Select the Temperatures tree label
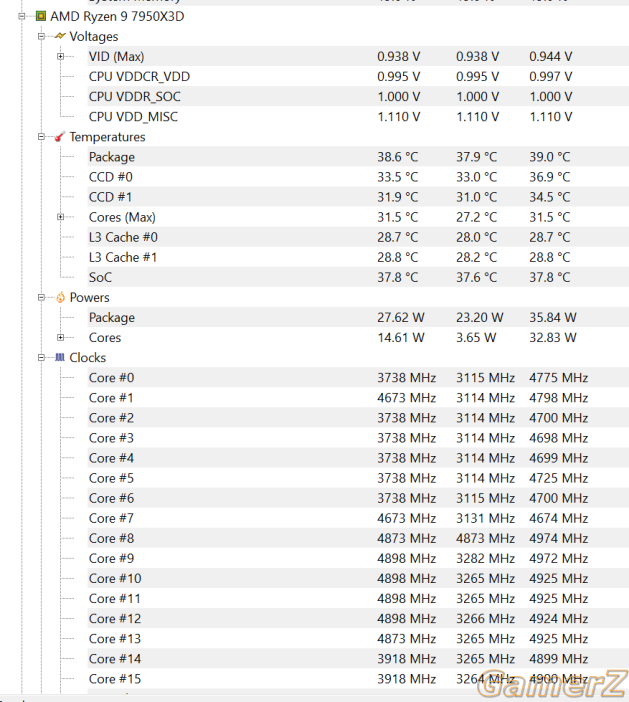Image resolution: width=629 pixels, height=702 pixels. point(107,137)
